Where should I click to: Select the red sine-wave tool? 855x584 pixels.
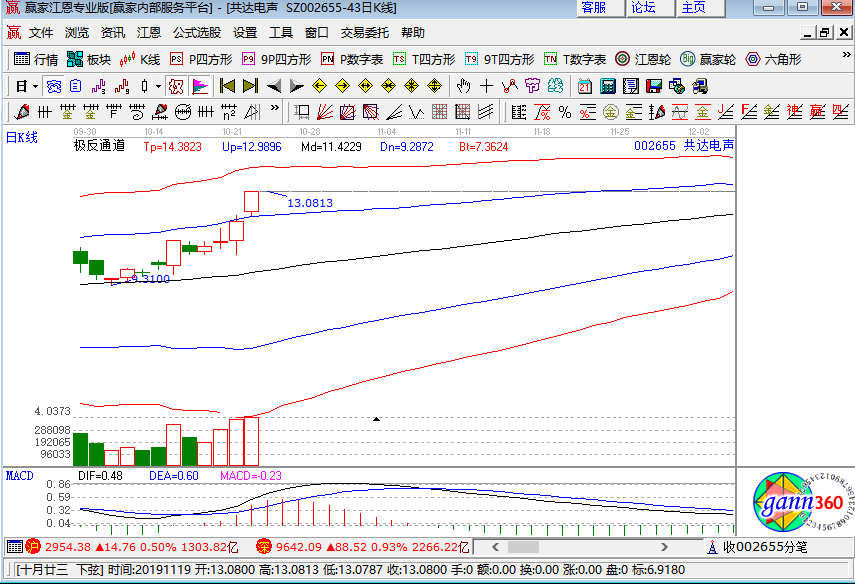tap(679, 112)
